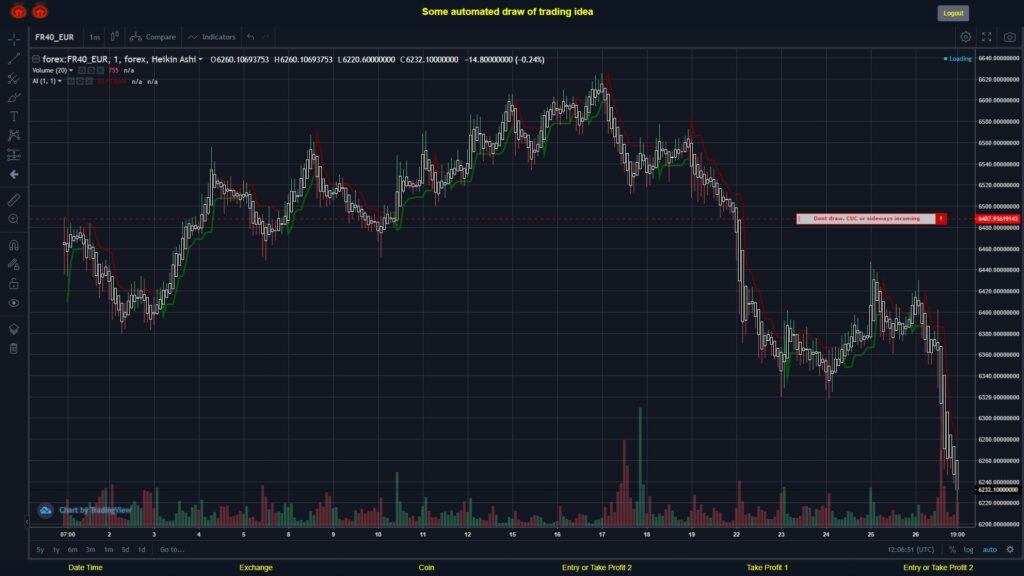
Task: Open the Heikin Ashi series dropdown arrow
Action: pyautogui.click(x=200, y=59)
